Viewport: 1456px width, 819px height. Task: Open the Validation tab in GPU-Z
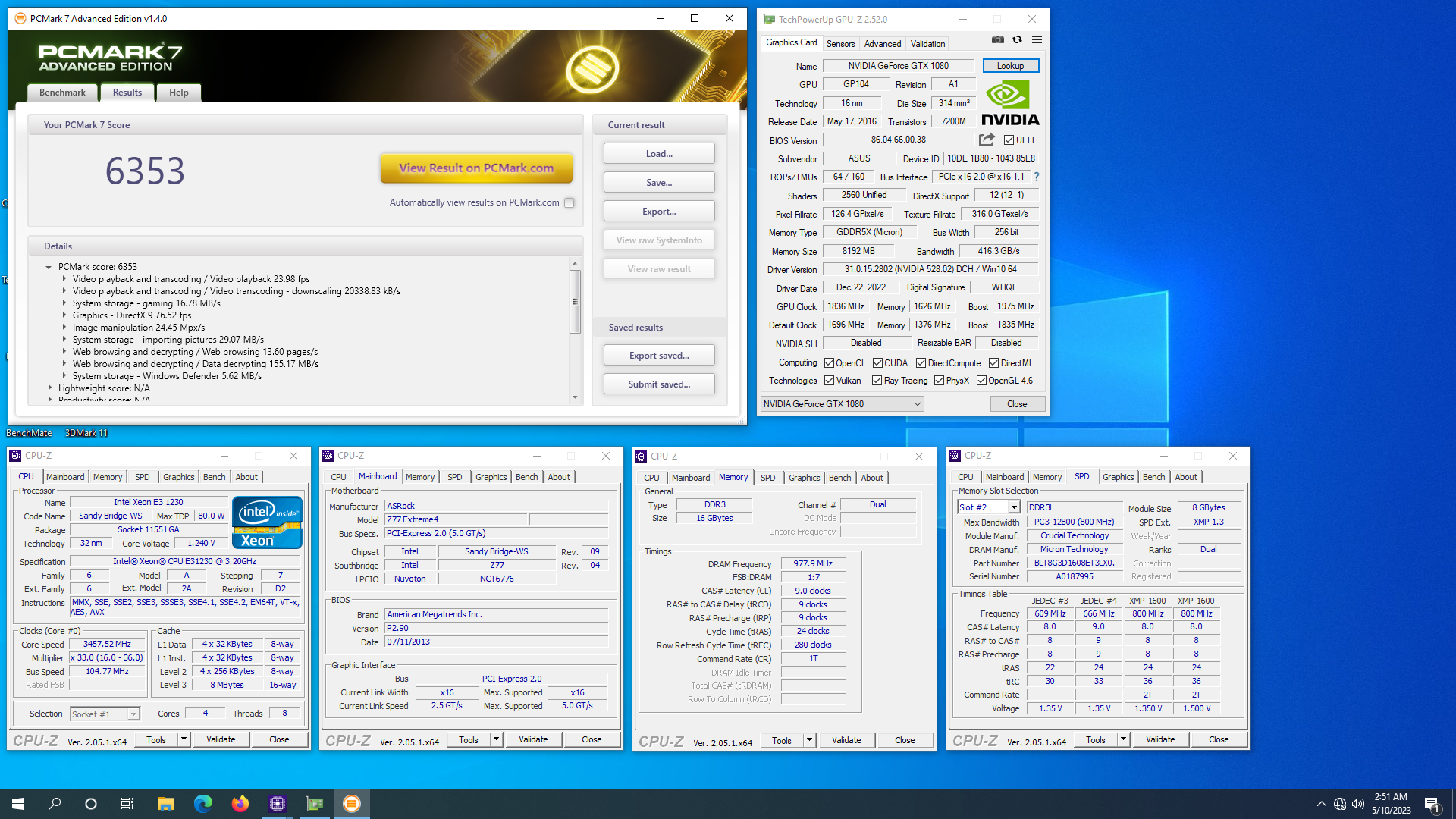click(x=927, y=44)
